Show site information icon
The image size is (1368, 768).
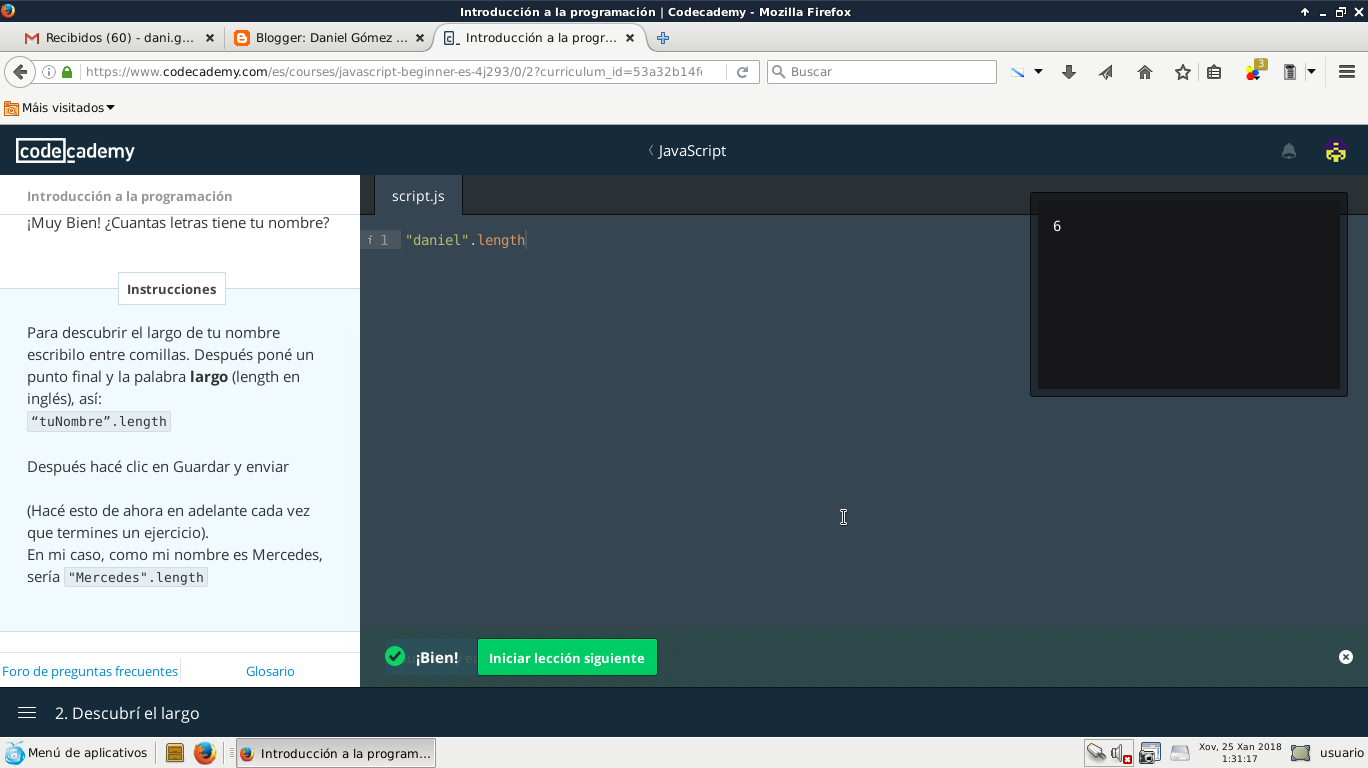tap(48, 72)
